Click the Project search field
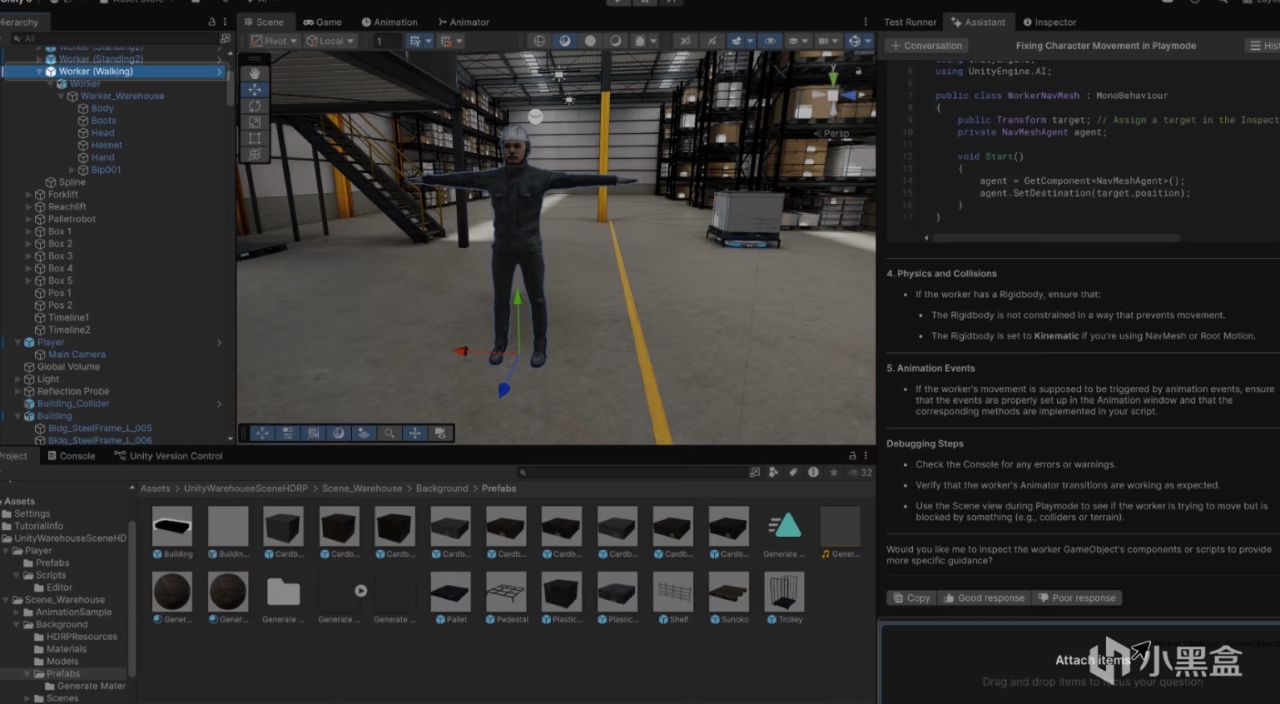 click(x=630, y=472)
